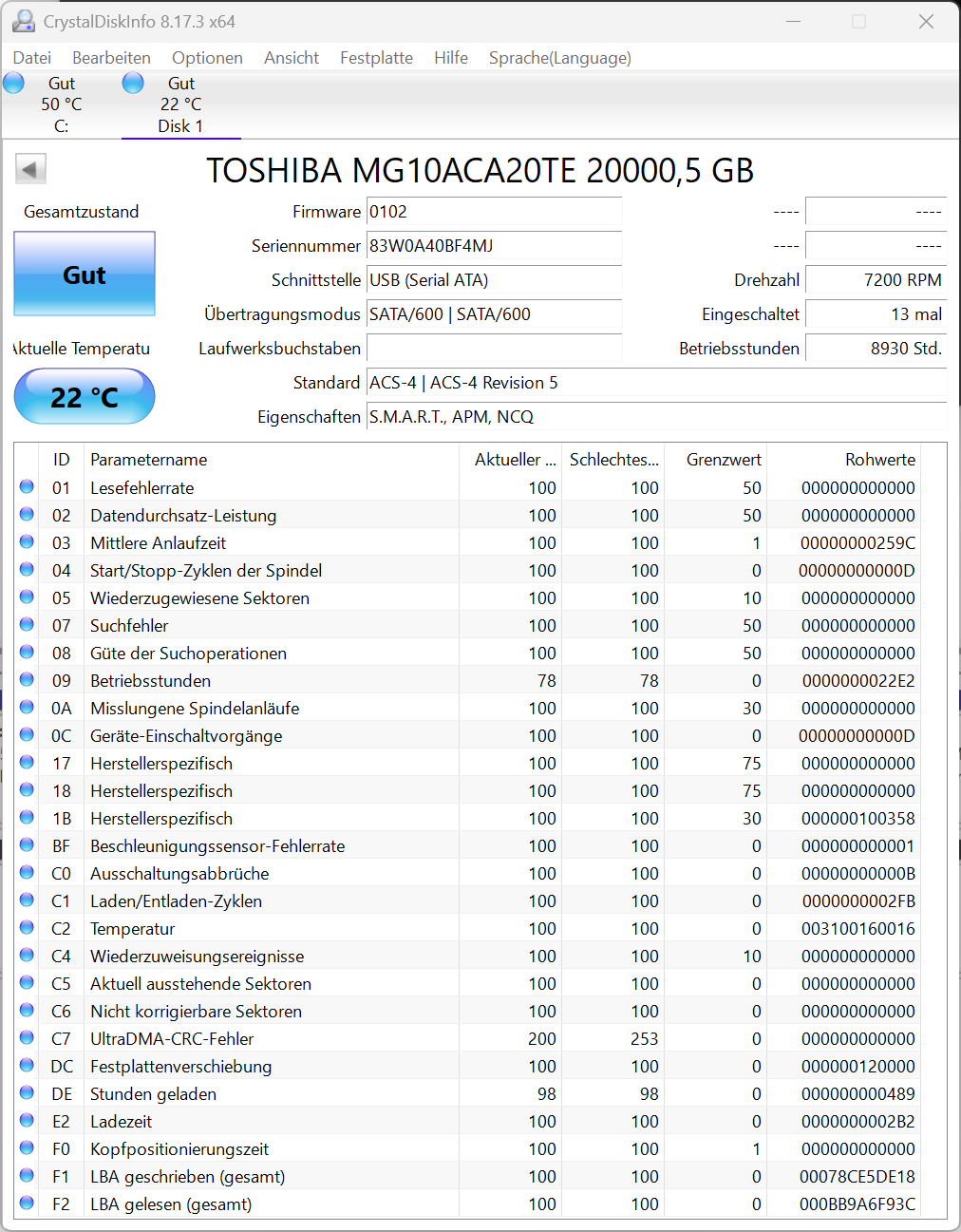The height and width of the screenshot is (1232, 961).
Task: Click the Schlechtes column header
Action: pyautogui.click(x=613, y=459)
